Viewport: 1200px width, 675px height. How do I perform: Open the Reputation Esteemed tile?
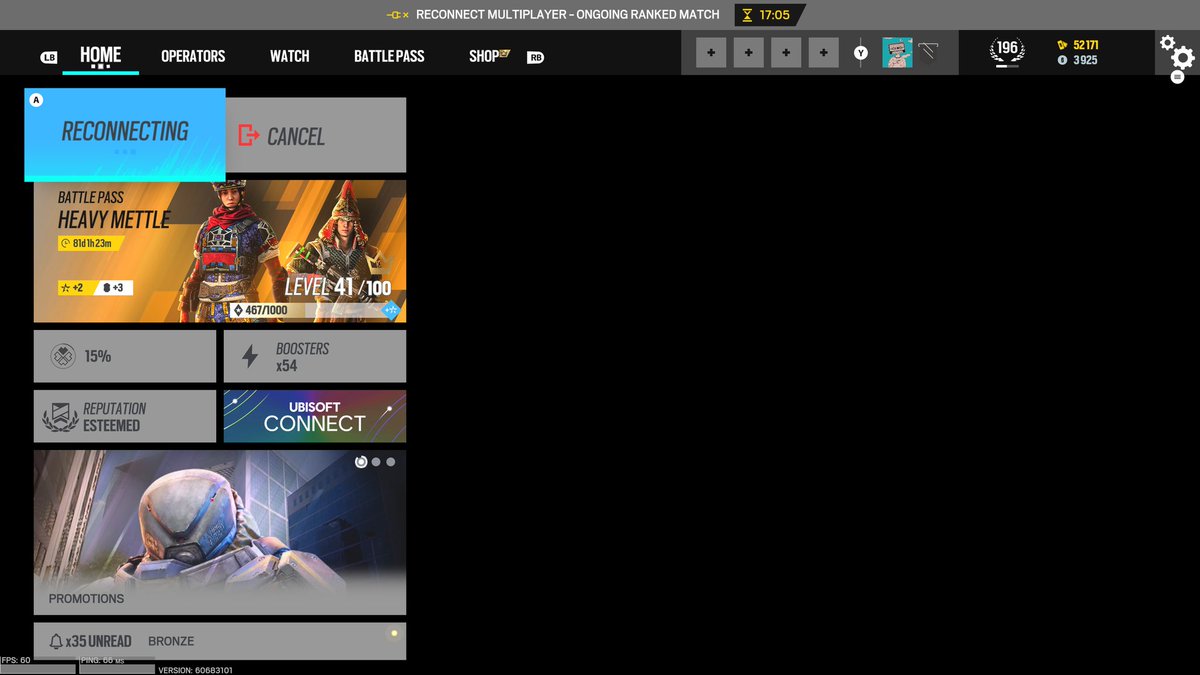(x=125, y=416)
